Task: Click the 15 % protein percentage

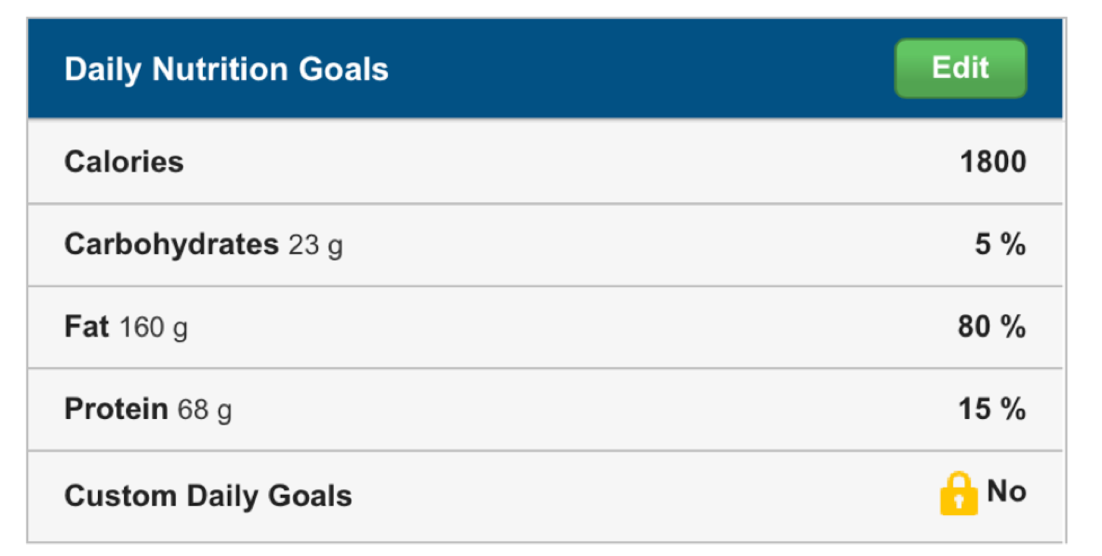Action: pos(992,409)
